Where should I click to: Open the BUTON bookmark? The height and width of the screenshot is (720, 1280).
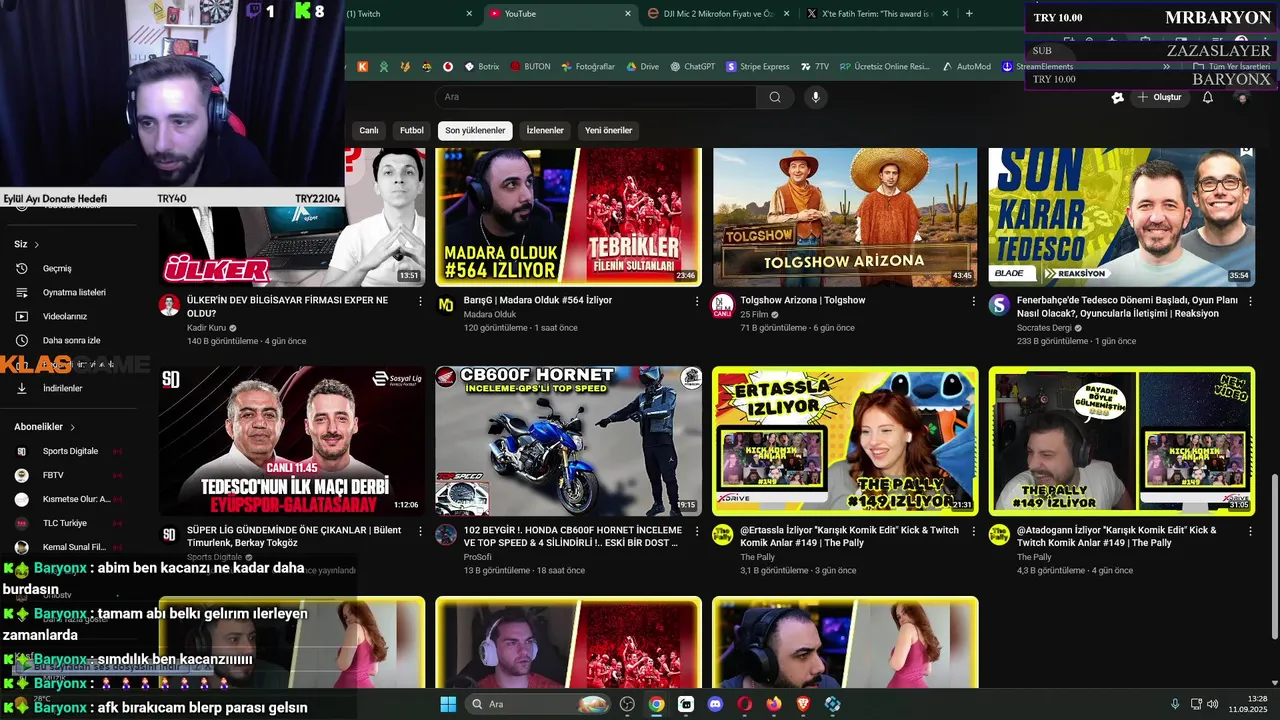coord(530,67)
